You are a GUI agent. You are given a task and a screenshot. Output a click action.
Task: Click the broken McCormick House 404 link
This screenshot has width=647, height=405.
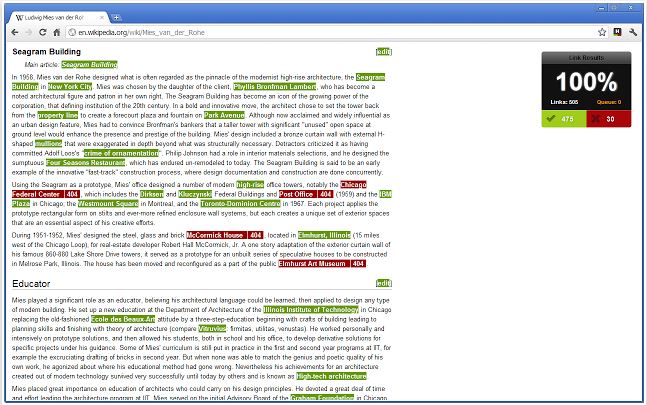224,235
